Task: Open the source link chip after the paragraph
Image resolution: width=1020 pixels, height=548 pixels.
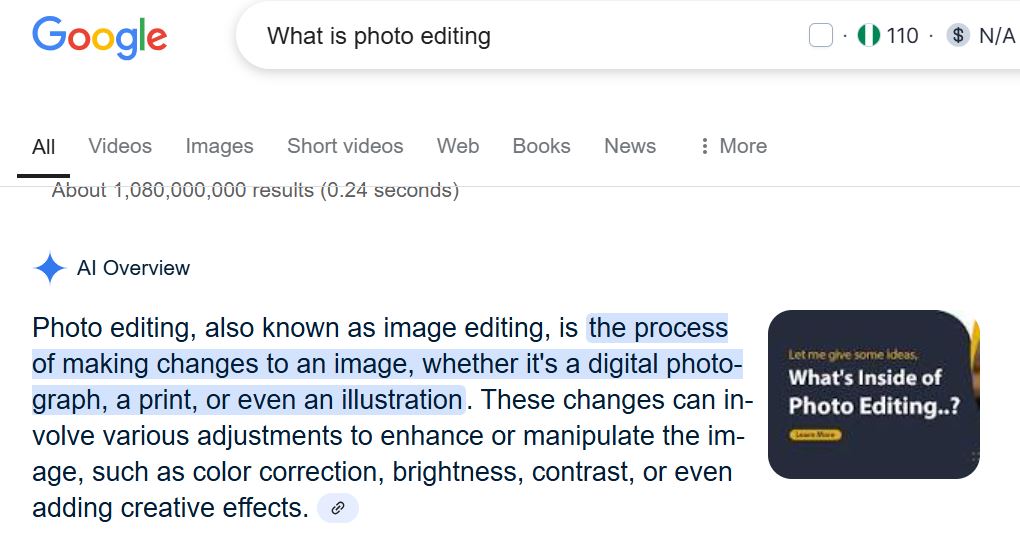Action: [338, 508]
